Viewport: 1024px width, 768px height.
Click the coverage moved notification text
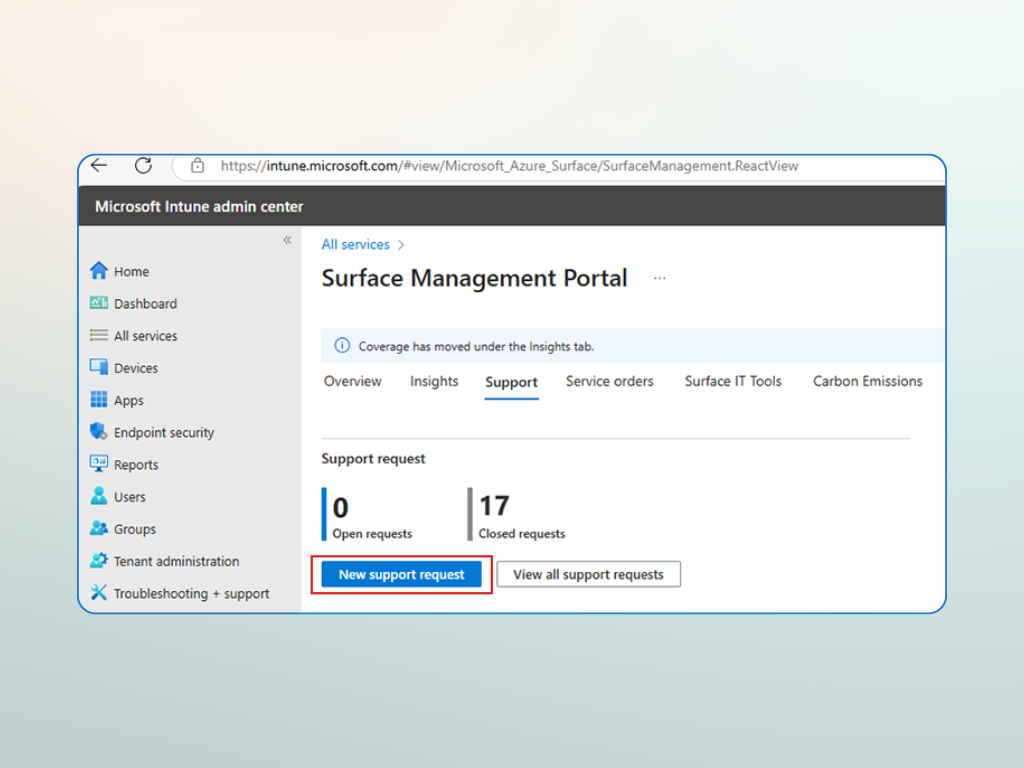476,347
